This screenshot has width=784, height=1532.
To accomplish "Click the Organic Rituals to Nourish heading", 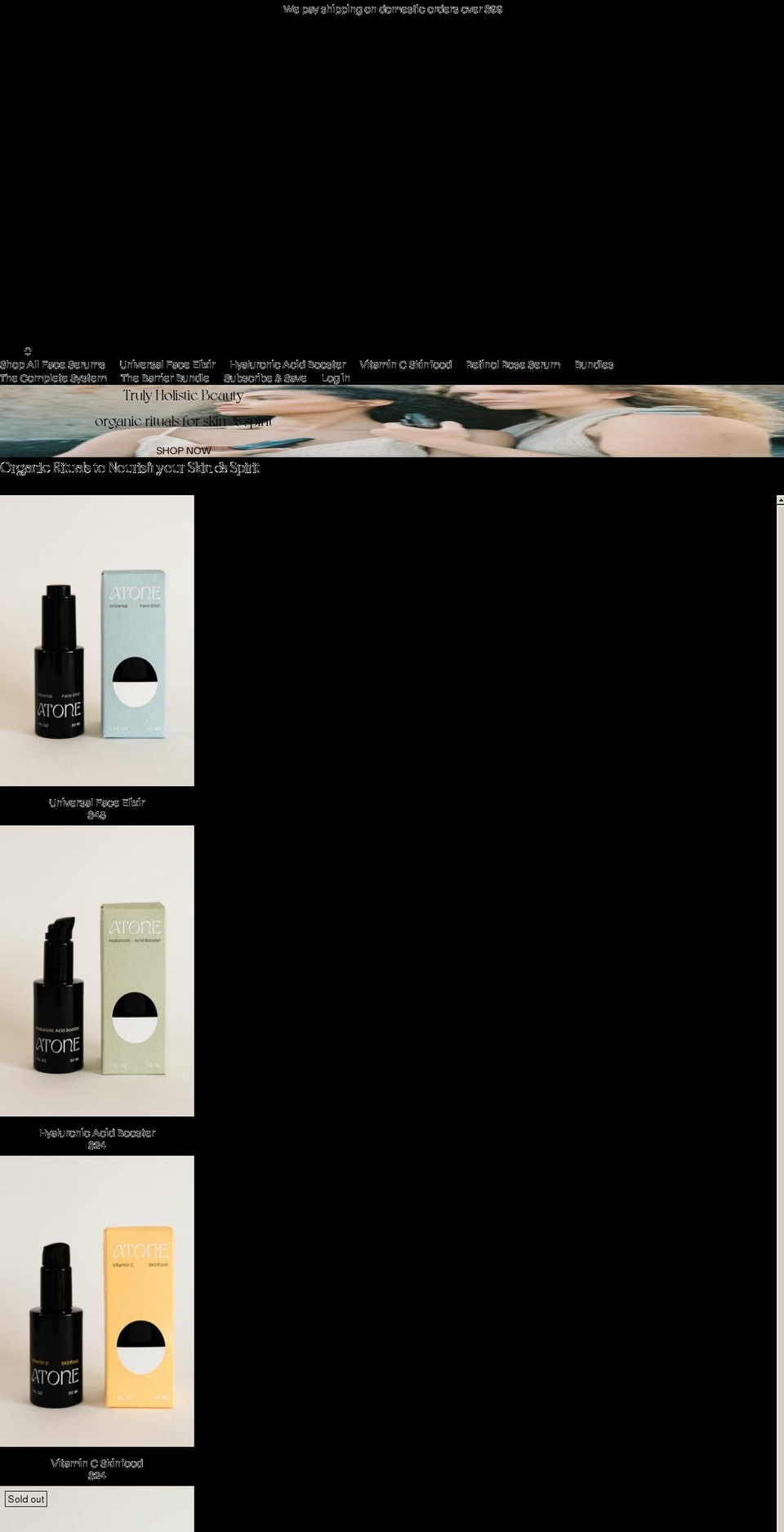I will 130,467.
